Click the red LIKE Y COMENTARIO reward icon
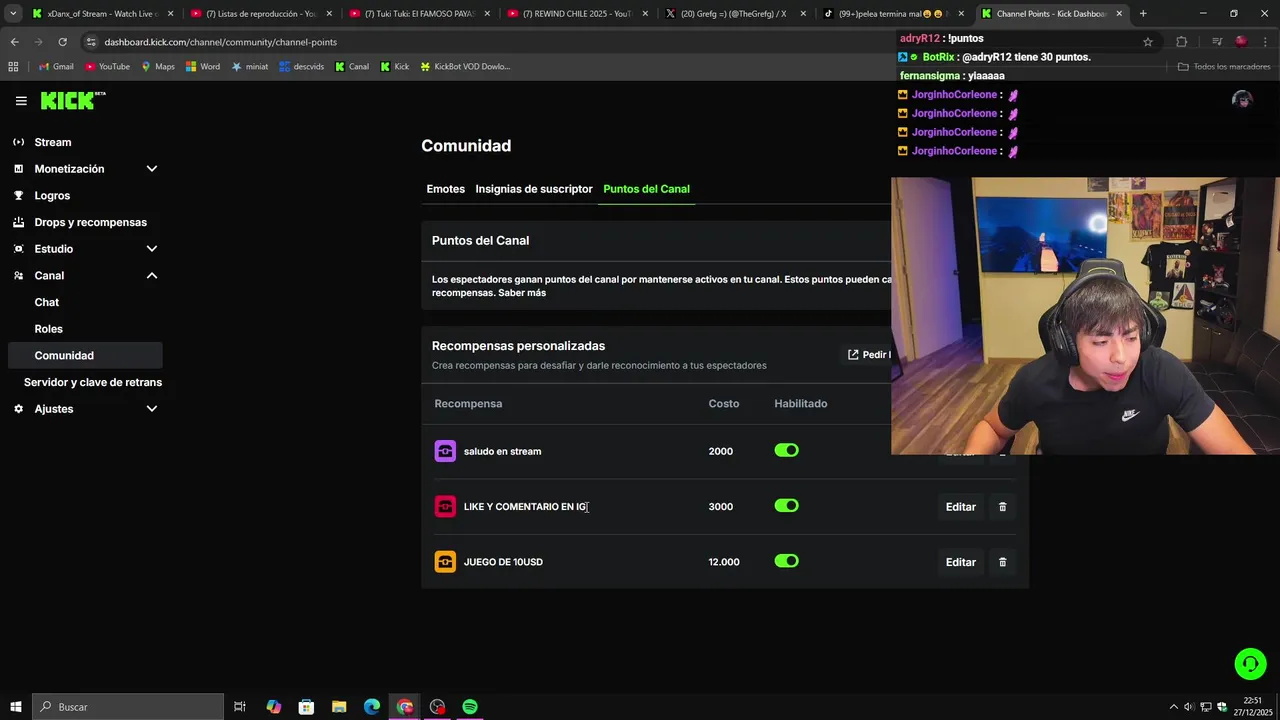 coord(445,506)
